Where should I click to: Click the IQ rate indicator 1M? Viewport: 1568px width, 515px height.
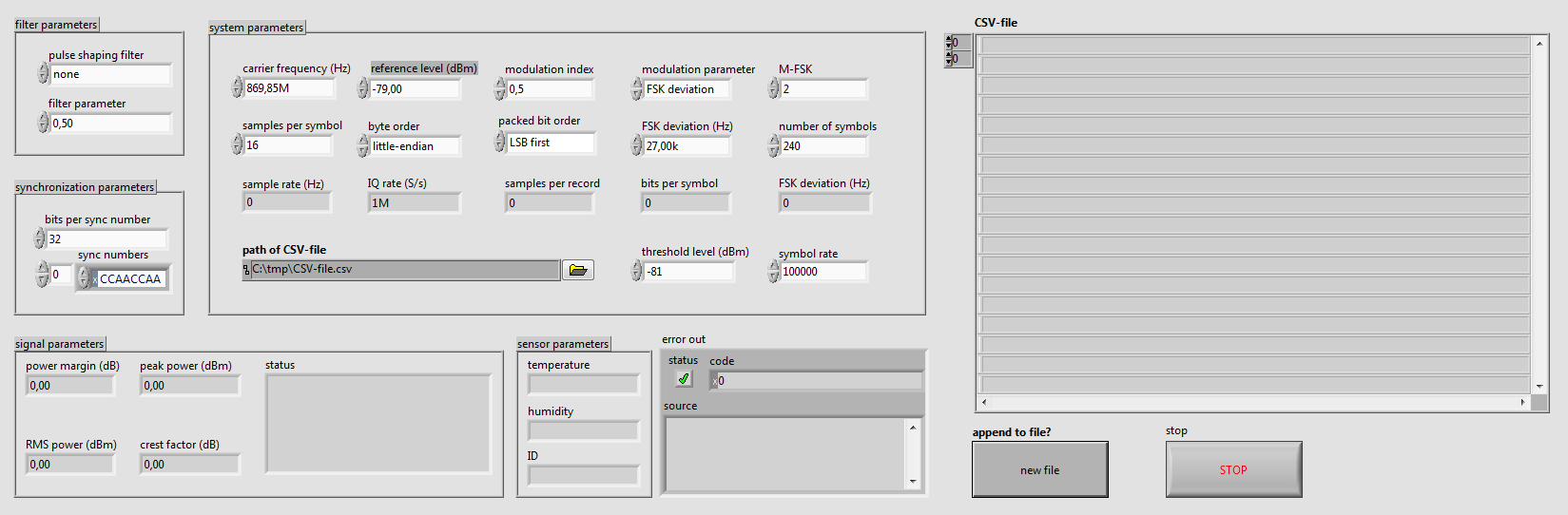pos(414,202)
